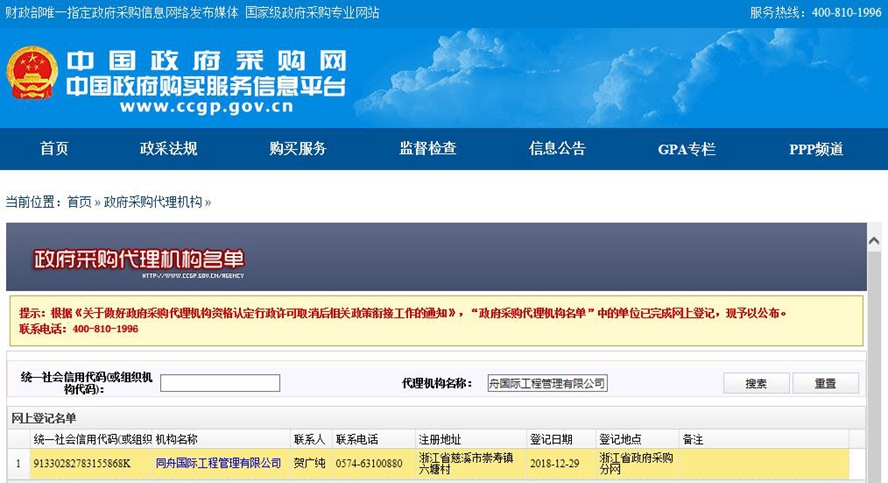Image resolution: width=888 pixels, height=483 pixels.
Task: Open 同舟国际工程管理有限公司 company link
Action: [x=218, y=463]
